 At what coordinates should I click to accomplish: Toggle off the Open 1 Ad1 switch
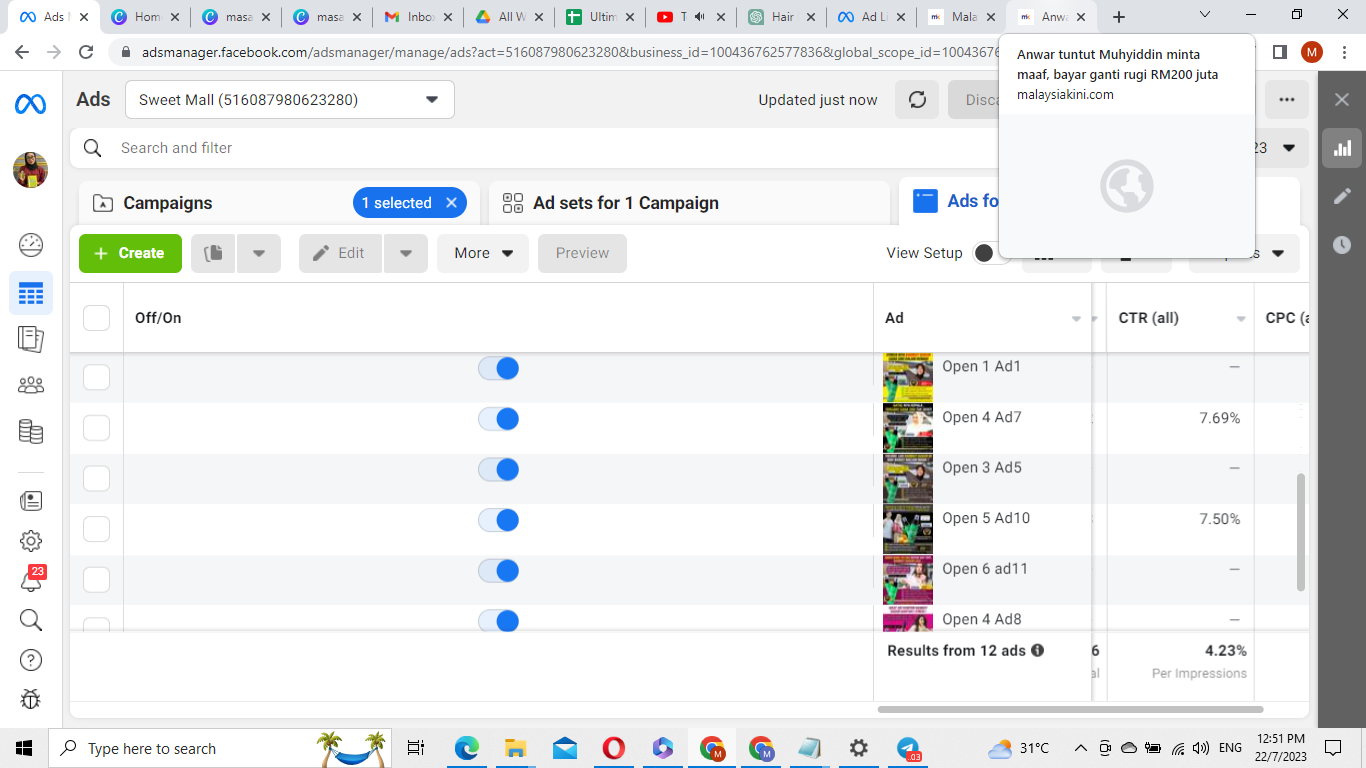pos(498,368)
